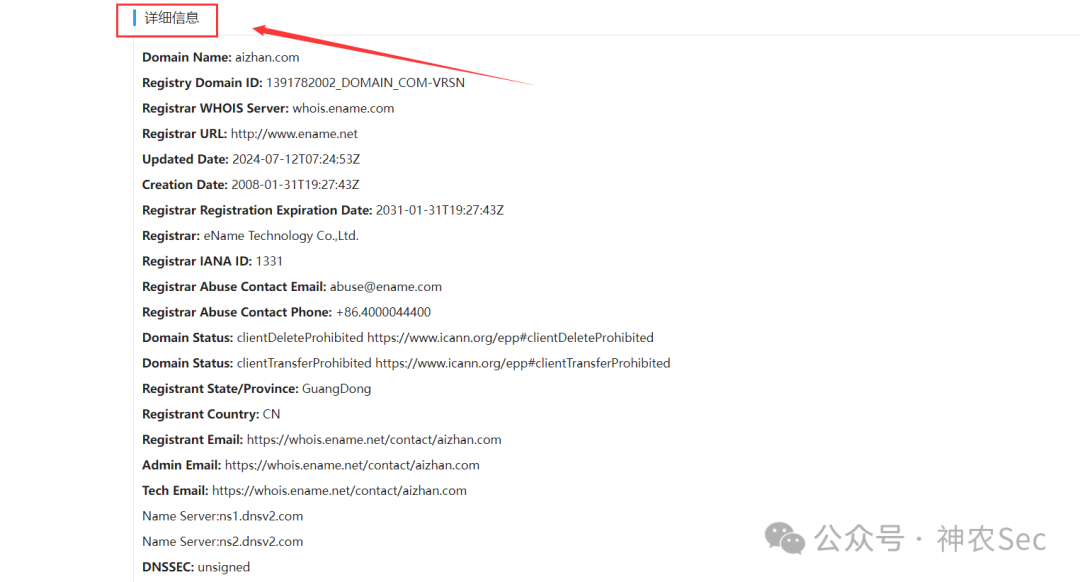Click the domain name aizhan.com value

tap(267, 58)
